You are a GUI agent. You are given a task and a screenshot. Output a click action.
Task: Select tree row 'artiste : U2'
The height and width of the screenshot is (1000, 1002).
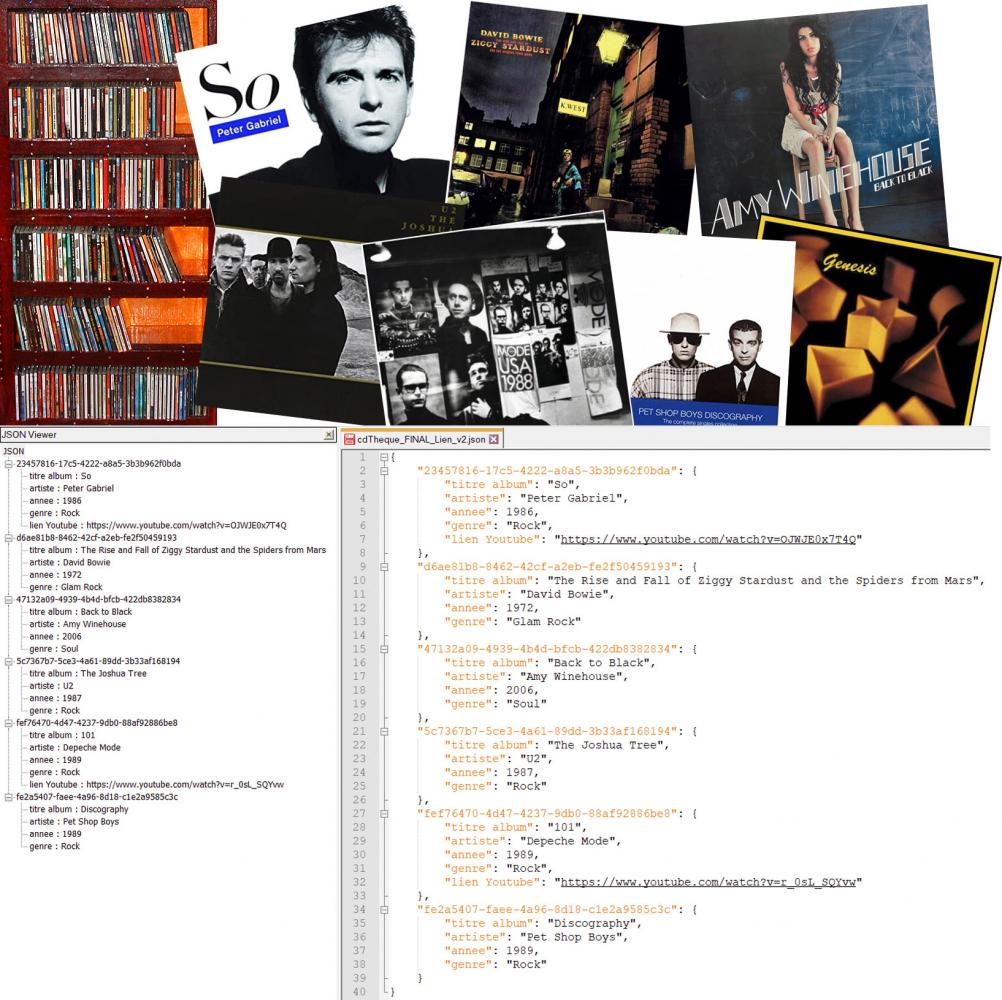51,686
